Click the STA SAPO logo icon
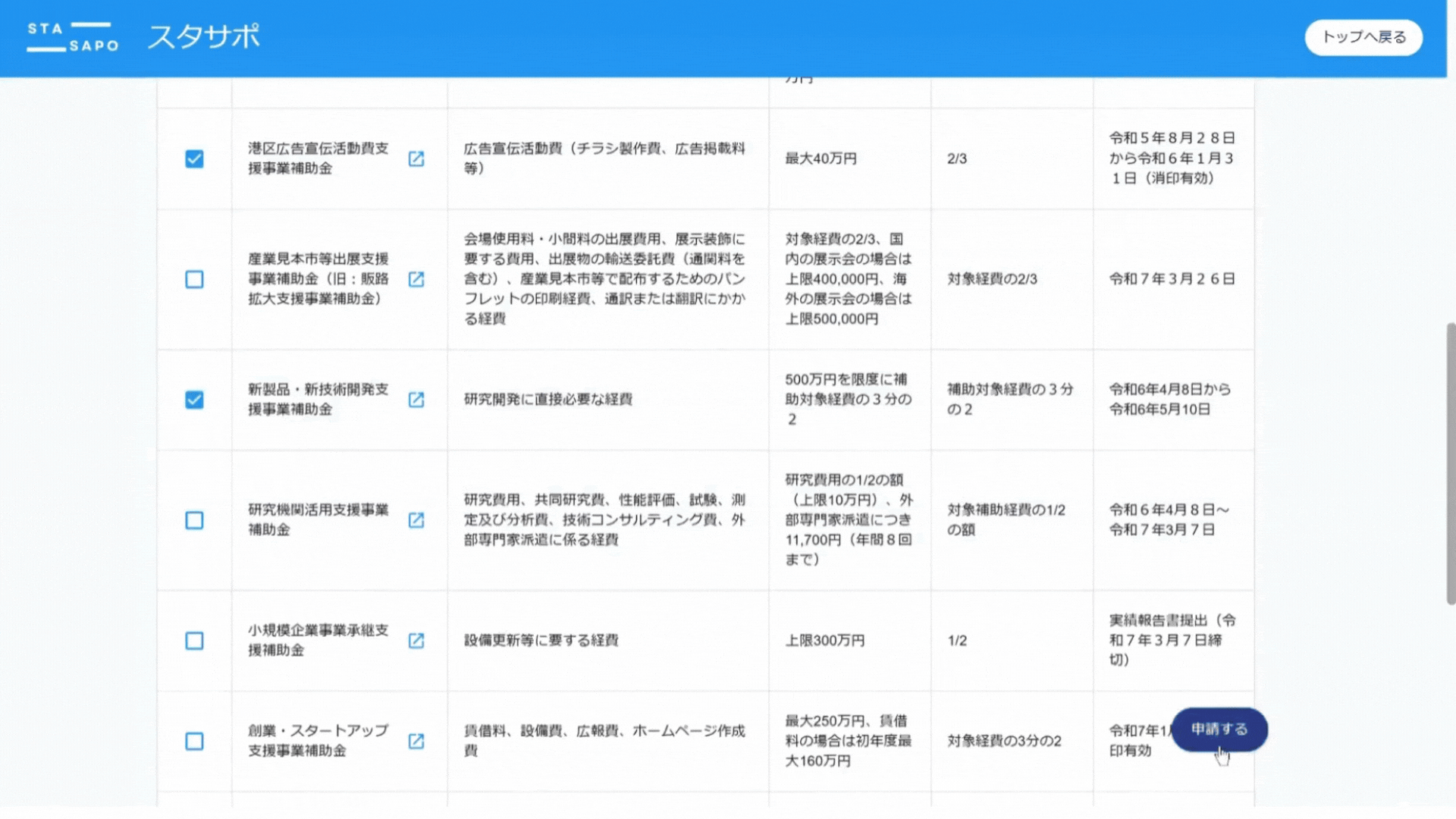This screenshot has height=819, width=1456. pyautogui.click(x=73, y=37)
